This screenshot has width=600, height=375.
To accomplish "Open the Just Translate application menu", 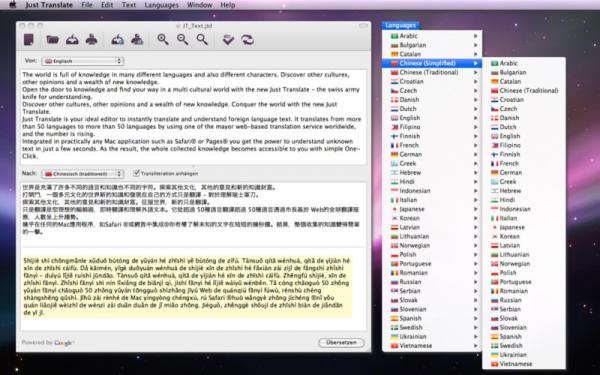I will 49,5.
